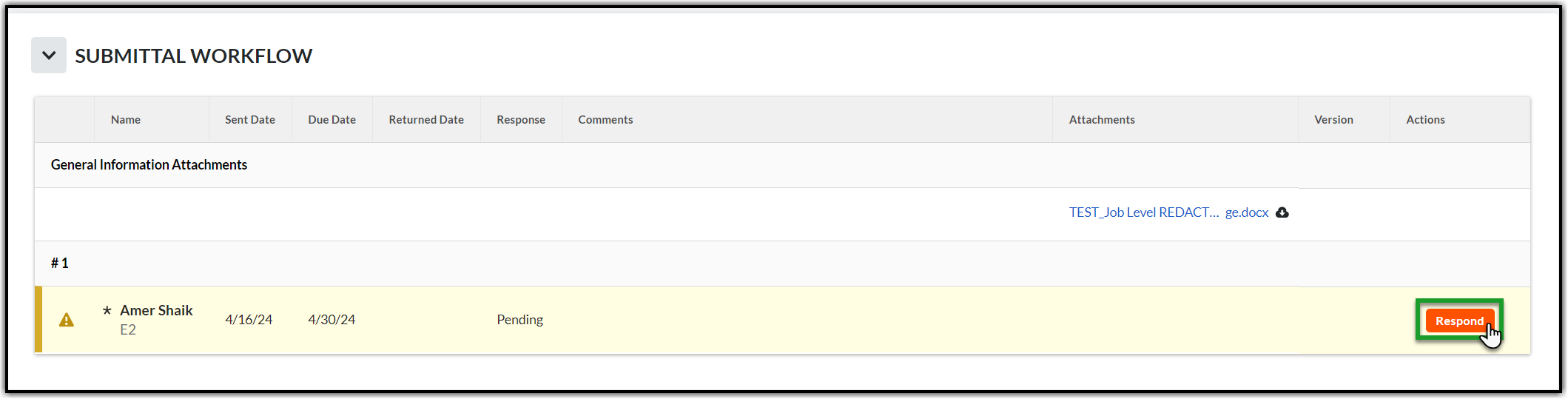Click the orange Respond button

(x=1458, y=321)
